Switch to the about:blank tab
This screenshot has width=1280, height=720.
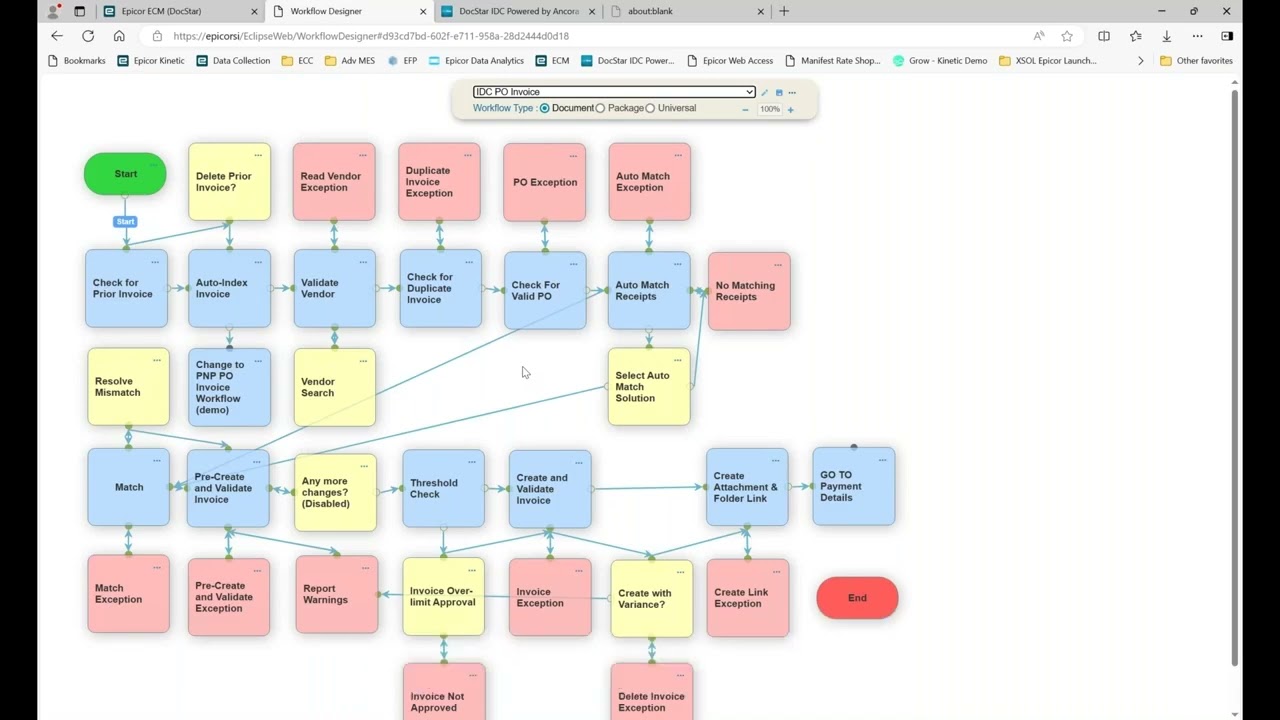(686, 11)
